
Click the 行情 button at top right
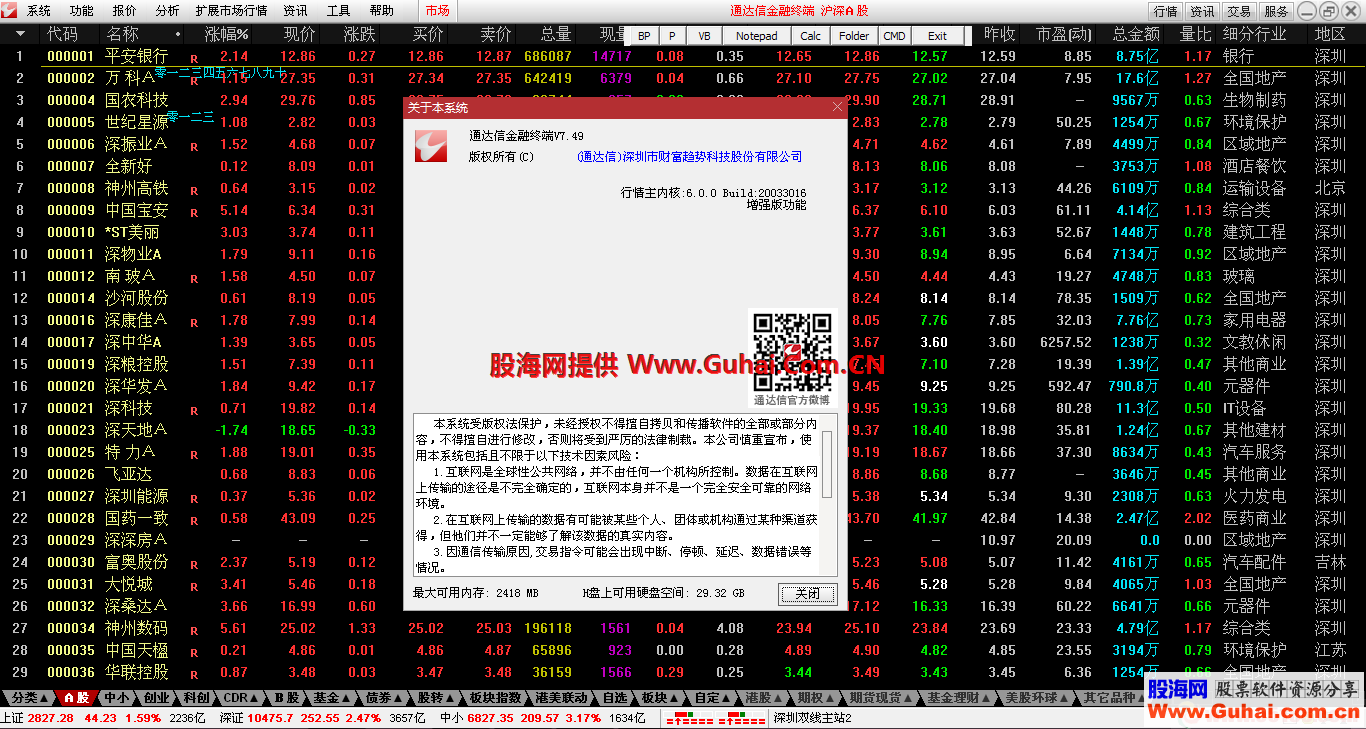1165,11
